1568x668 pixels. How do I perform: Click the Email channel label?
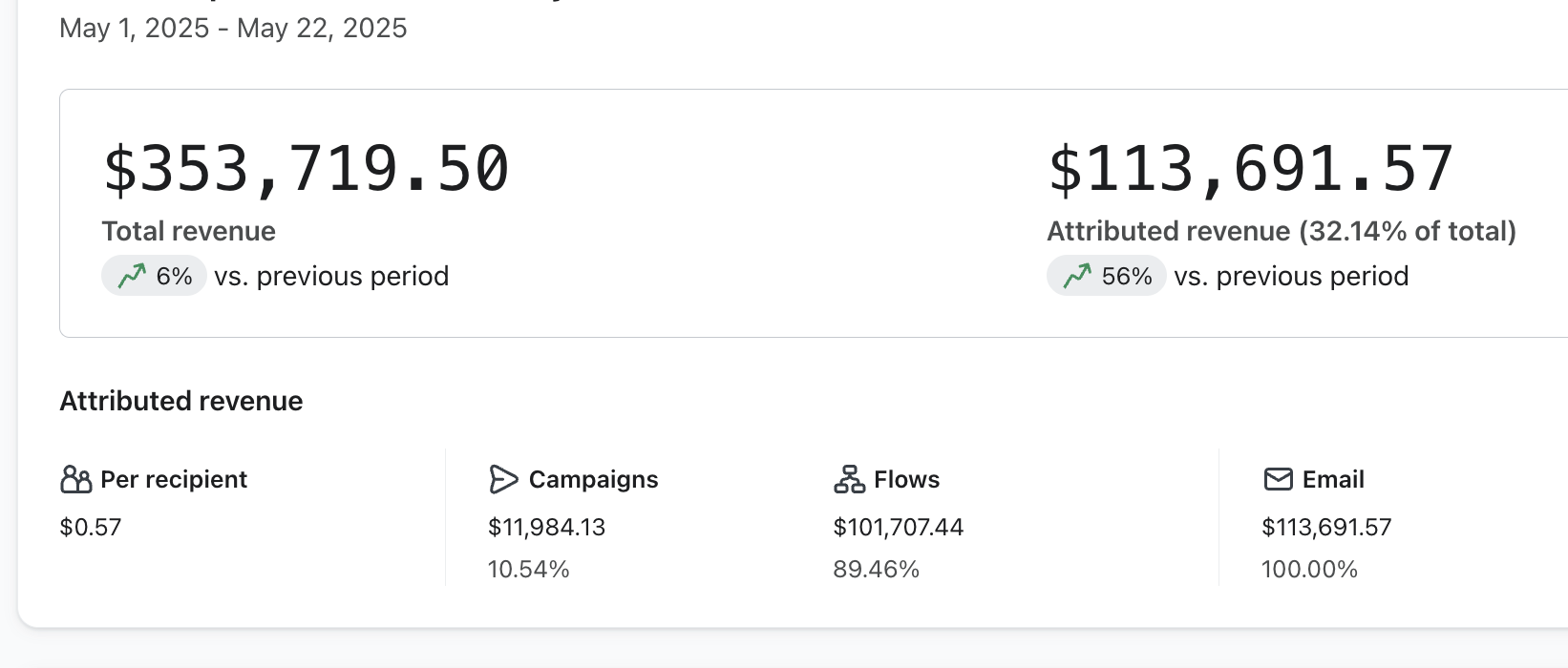click(x=1333, y=479)
